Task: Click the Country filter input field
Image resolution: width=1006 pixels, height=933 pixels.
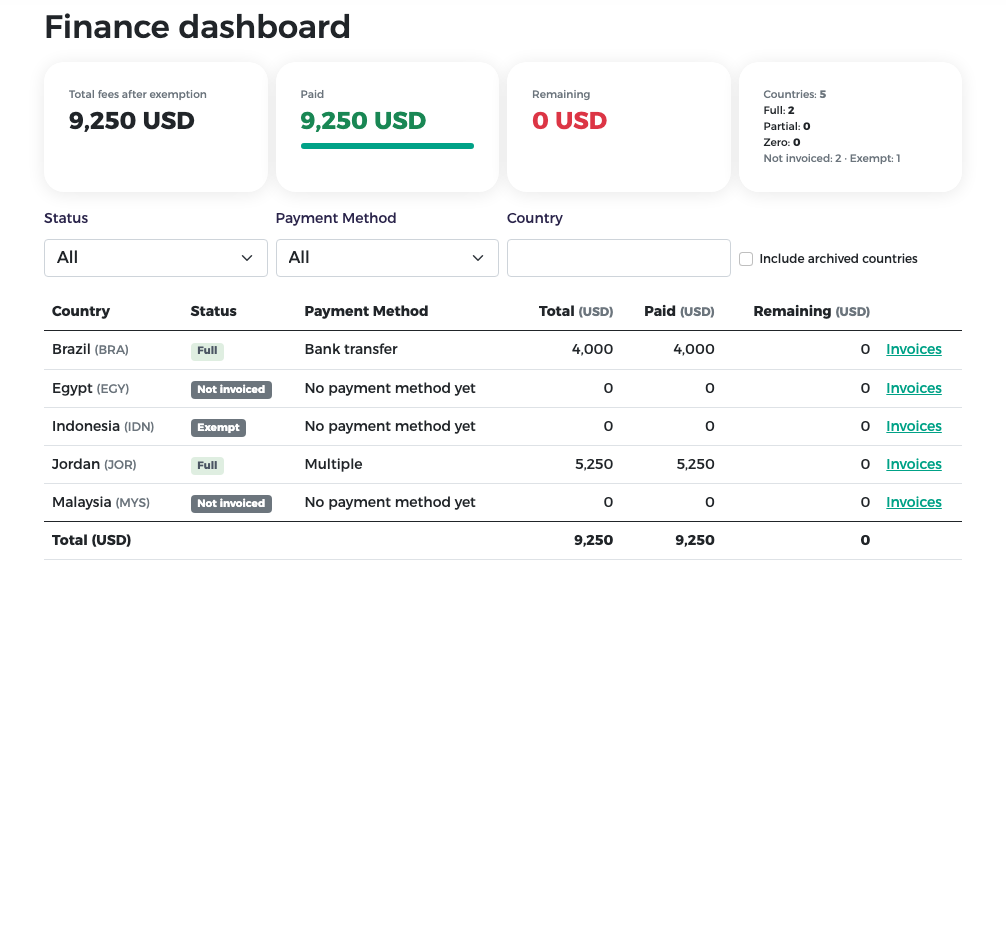Action: point(618,258)
